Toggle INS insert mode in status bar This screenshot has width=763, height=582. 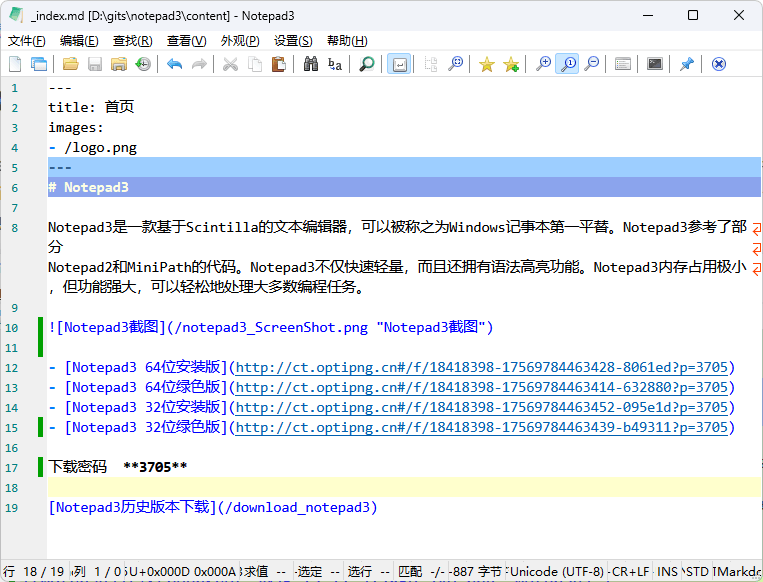pos(667,571)
